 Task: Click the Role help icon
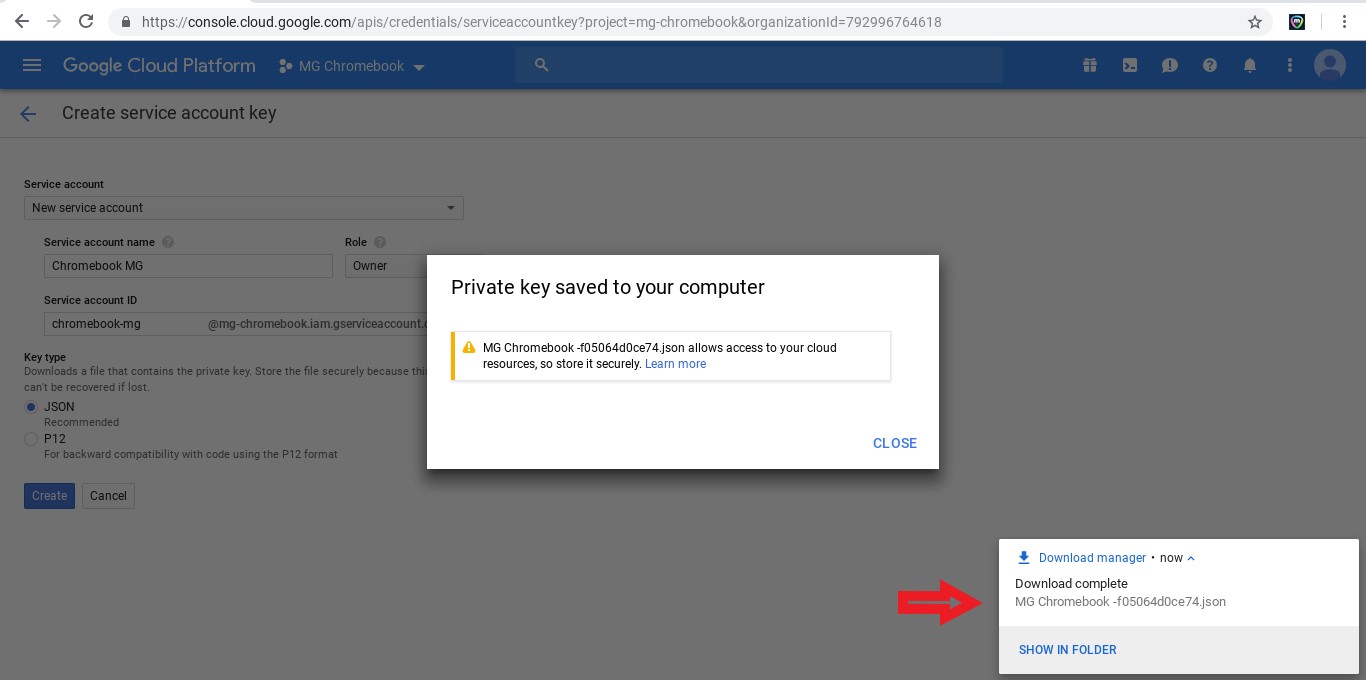click(380, 242)
